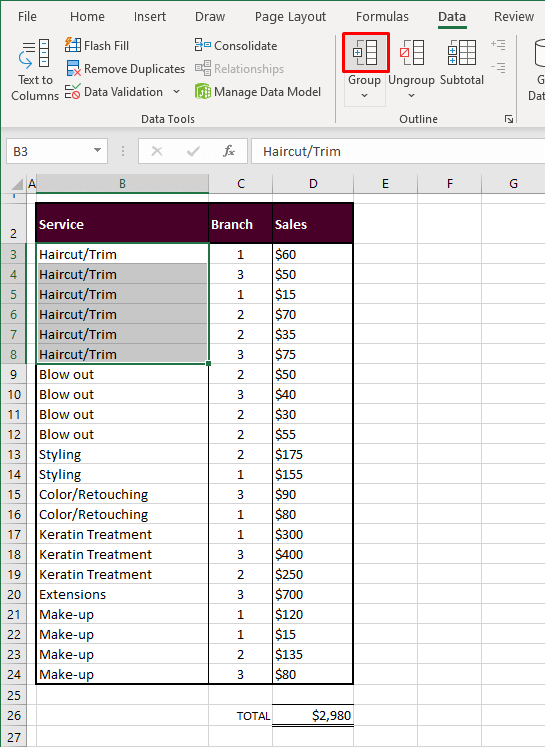
Task: Select row 9 header
Action: pos(13,374)
